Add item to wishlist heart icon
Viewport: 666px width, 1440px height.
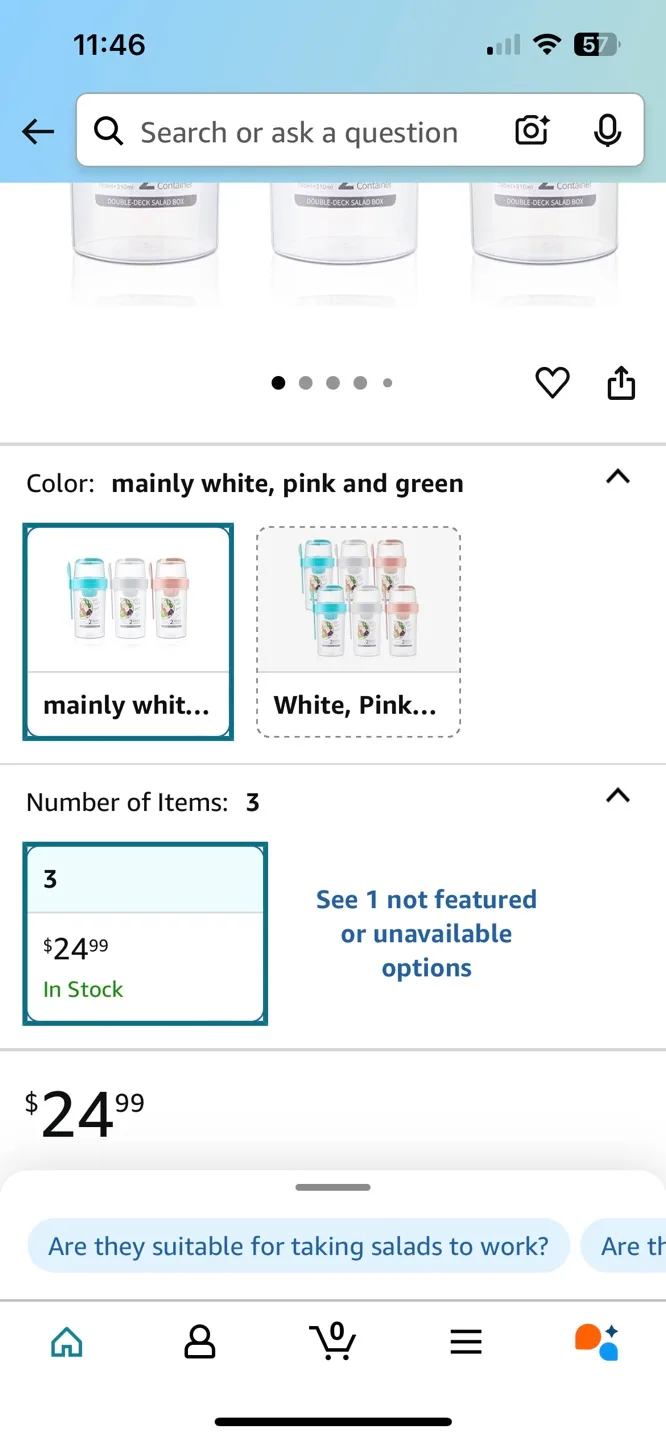coord(552,383)
